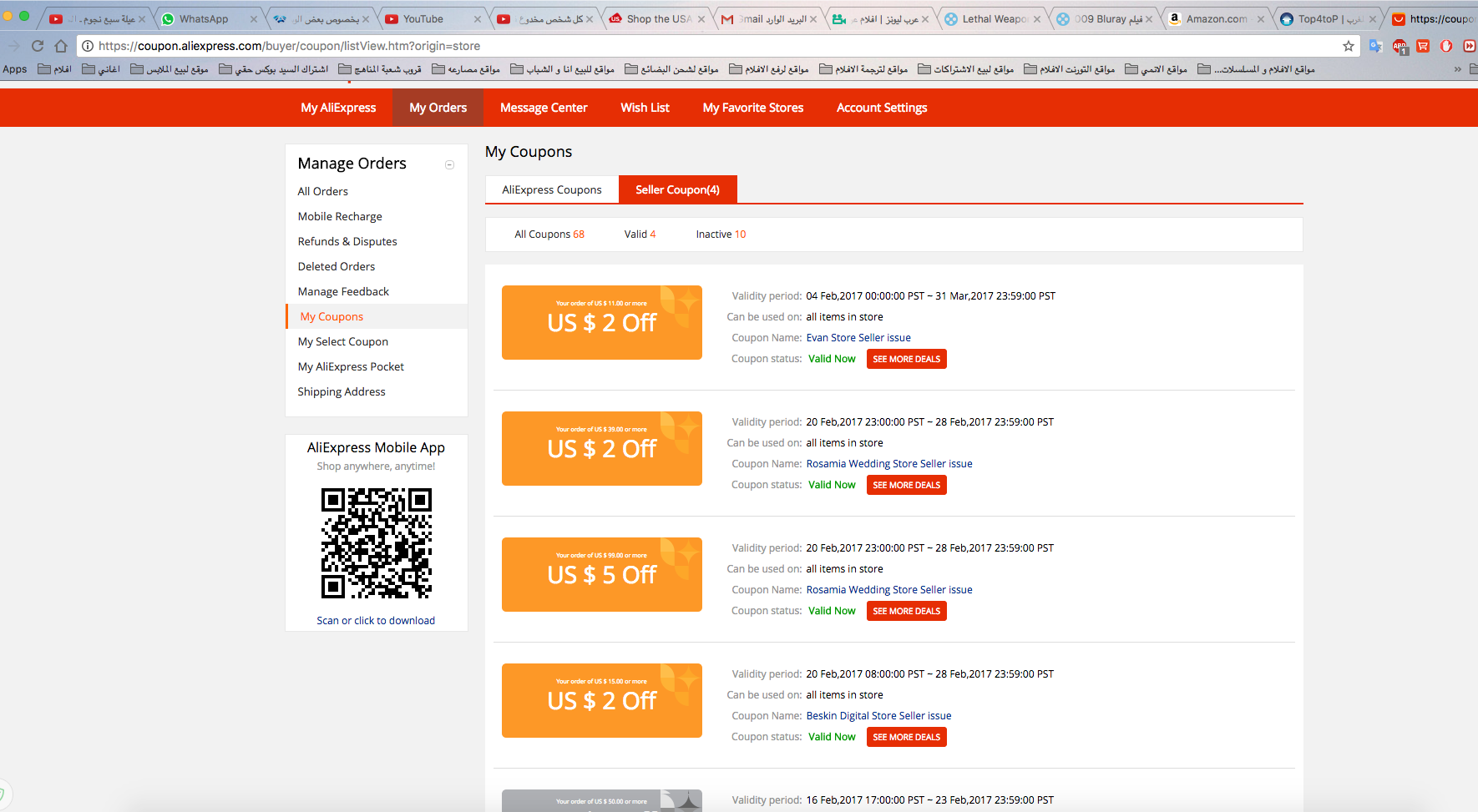Collapse the Manage Orders section
Viewport: 1478px width, 812px height.
click(449, 164)
